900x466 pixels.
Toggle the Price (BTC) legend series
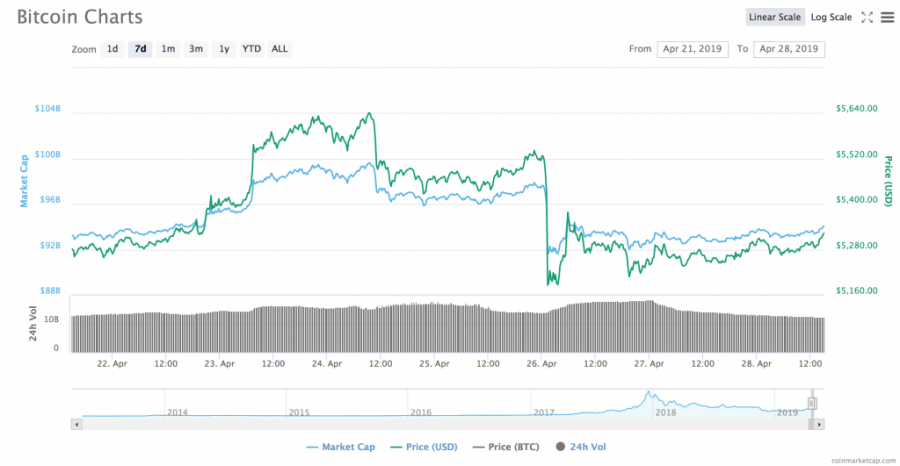pyautogui.click(x=508, y=446)
